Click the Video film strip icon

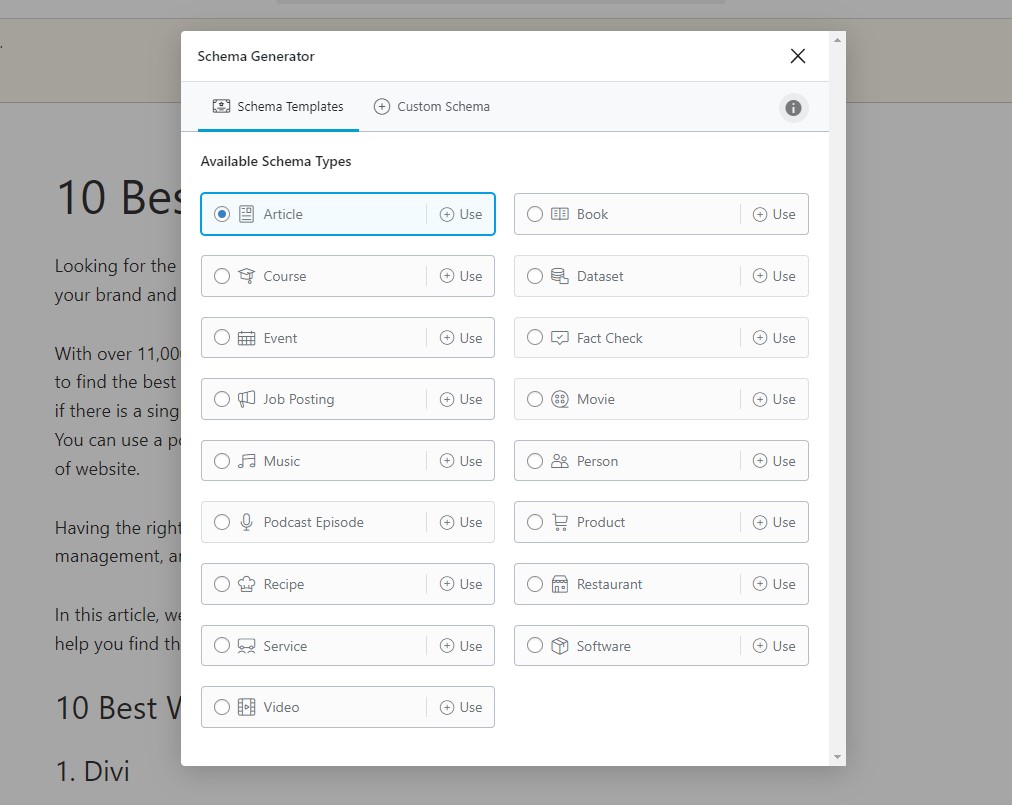point(247,708)
